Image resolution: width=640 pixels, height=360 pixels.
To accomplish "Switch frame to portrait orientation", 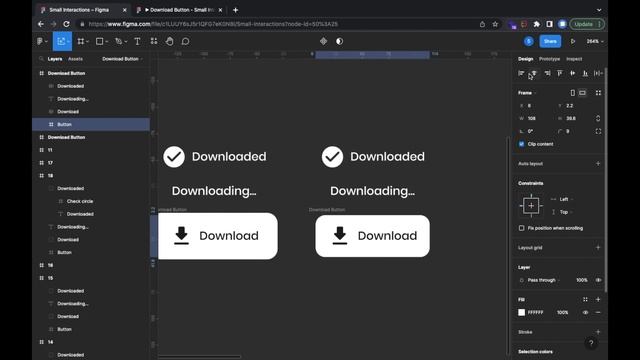I will coord(573,93).
